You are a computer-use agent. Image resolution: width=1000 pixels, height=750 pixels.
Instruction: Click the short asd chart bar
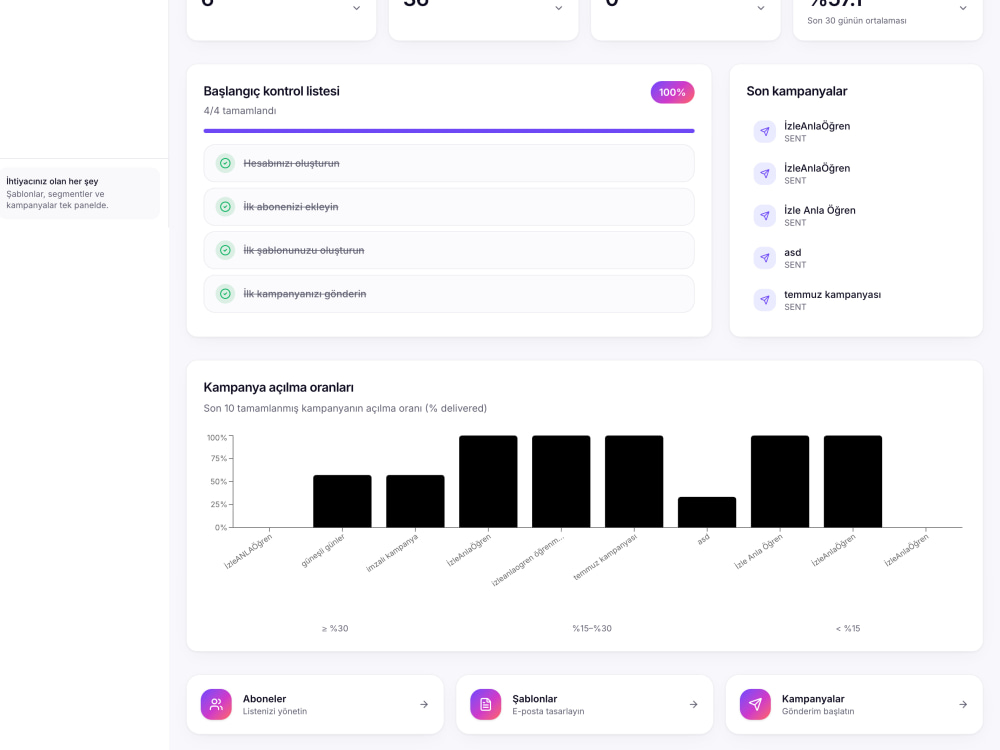click(x=707, y=512)
